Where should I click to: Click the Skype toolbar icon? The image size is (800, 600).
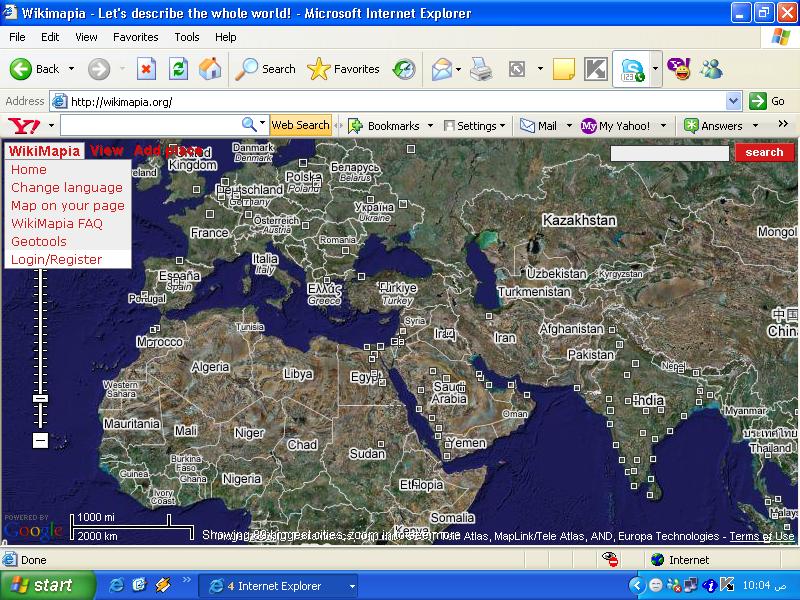(632, 69)
